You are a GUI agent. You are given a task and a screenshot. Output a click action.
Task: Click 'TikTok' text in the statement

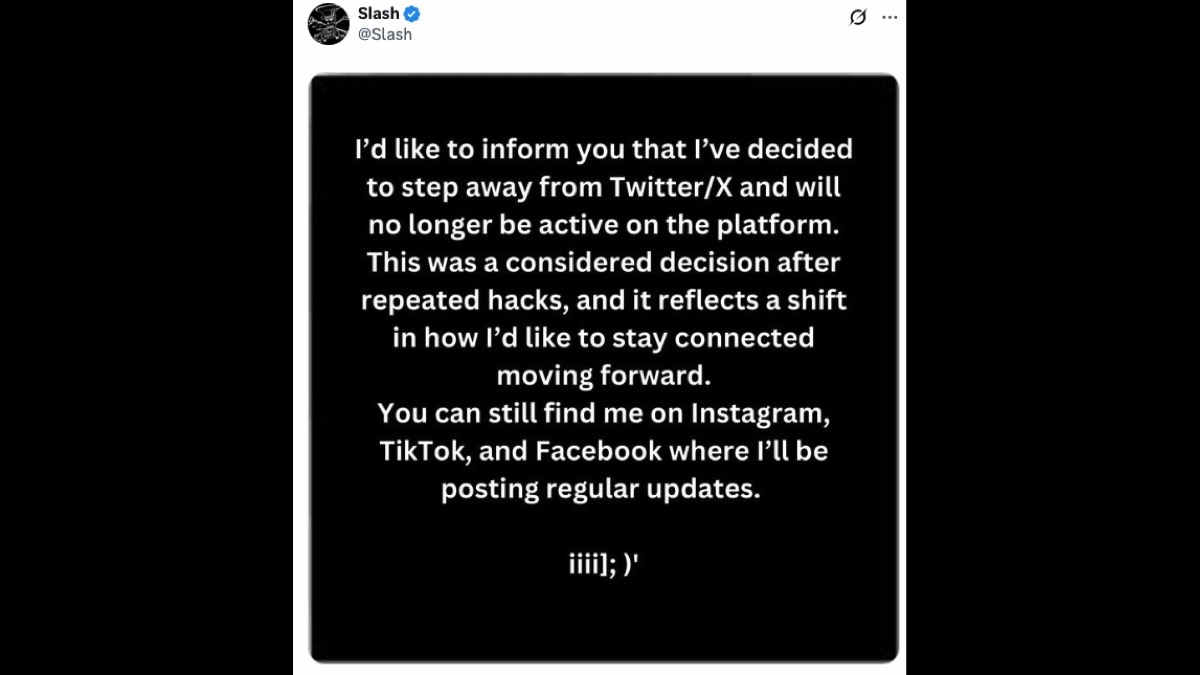[424, 451]
